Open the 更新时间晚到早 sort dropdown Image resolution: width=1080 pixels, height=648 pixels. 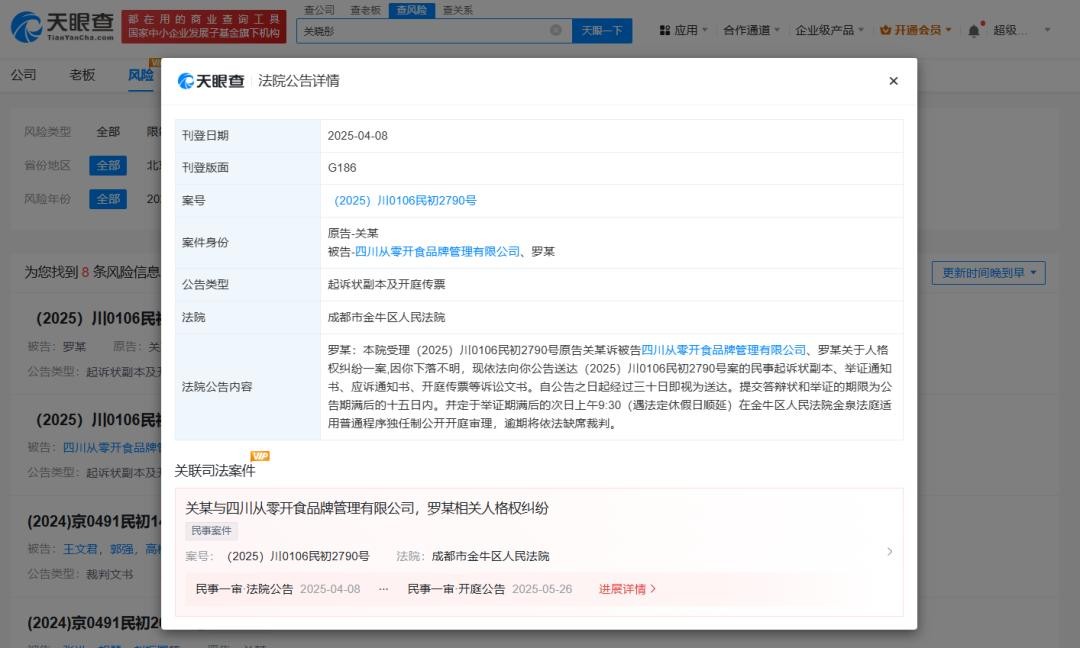tap(988, 272)
